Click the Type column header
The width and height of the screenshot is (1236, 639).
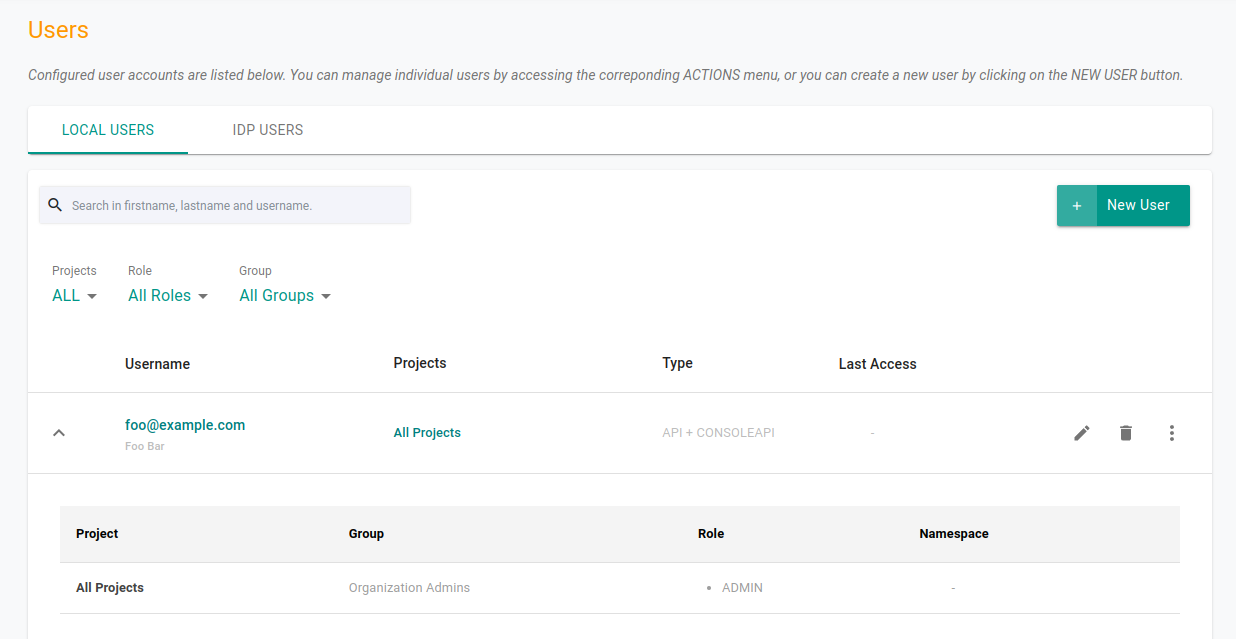(677, 363)
